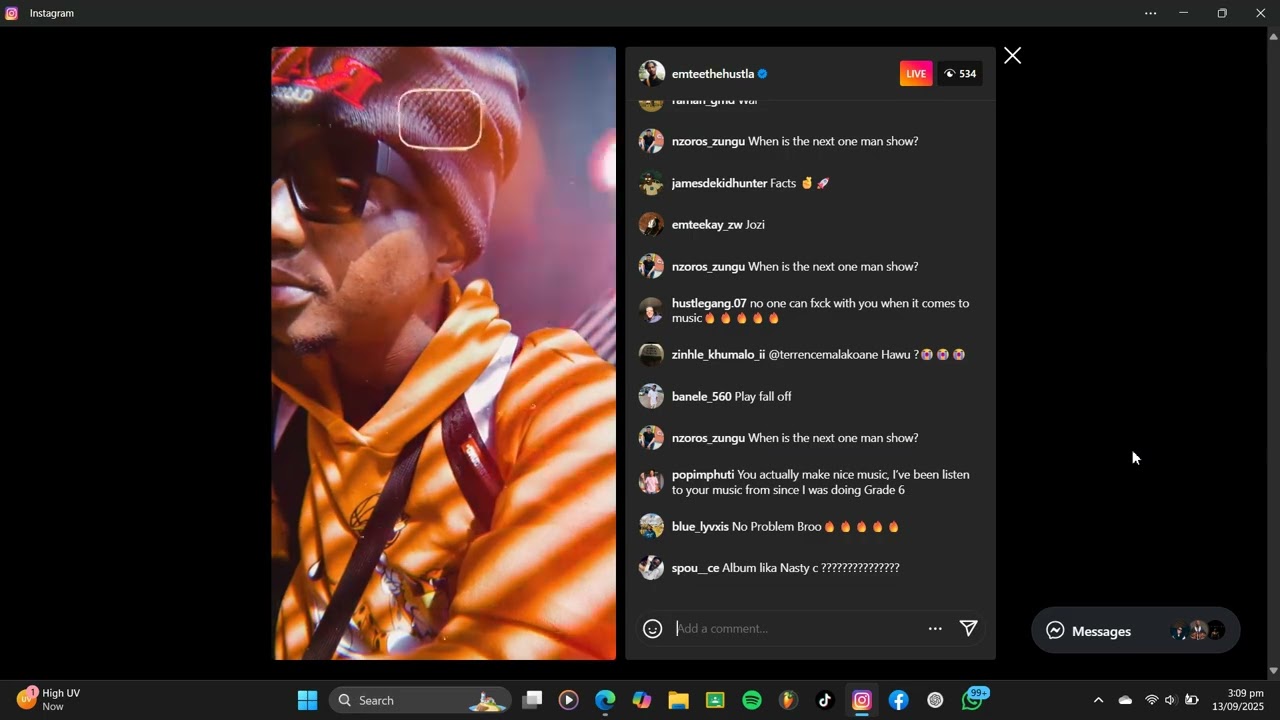
Task: Open High UV weather widget
Action: point(50,700)
